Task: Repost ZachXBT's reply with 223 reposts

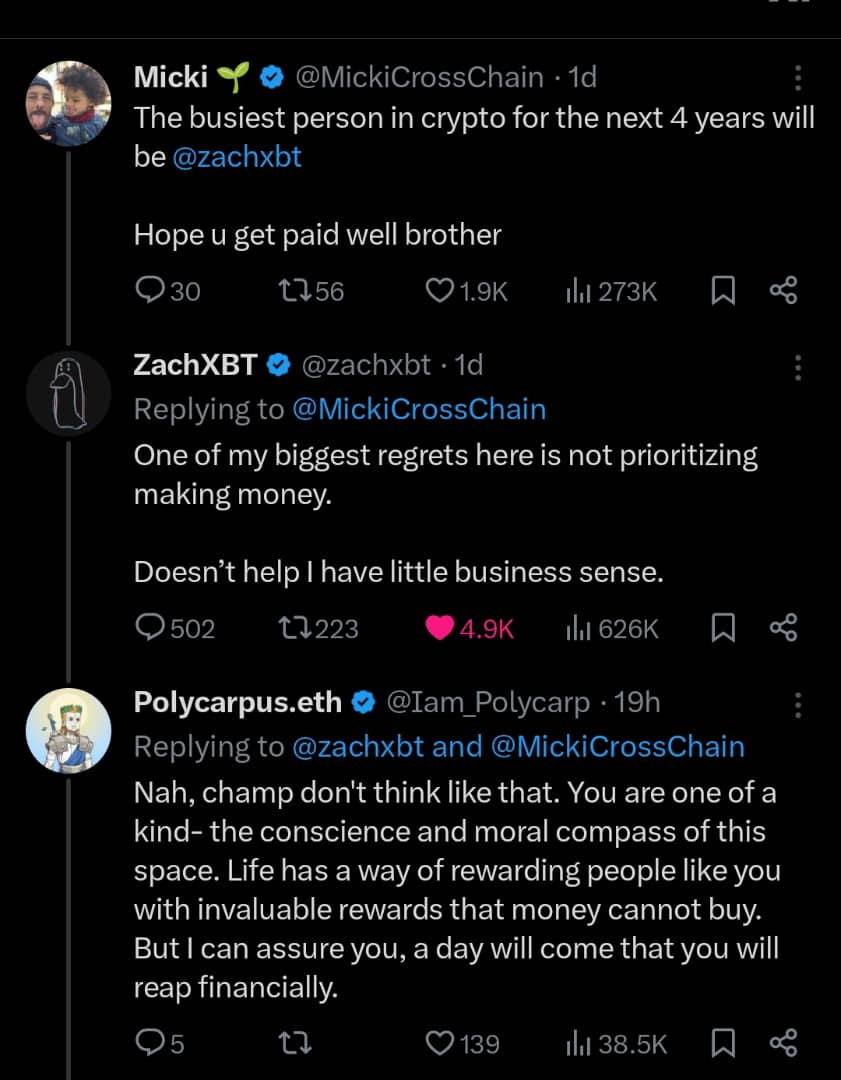Action: click(295, 628)
